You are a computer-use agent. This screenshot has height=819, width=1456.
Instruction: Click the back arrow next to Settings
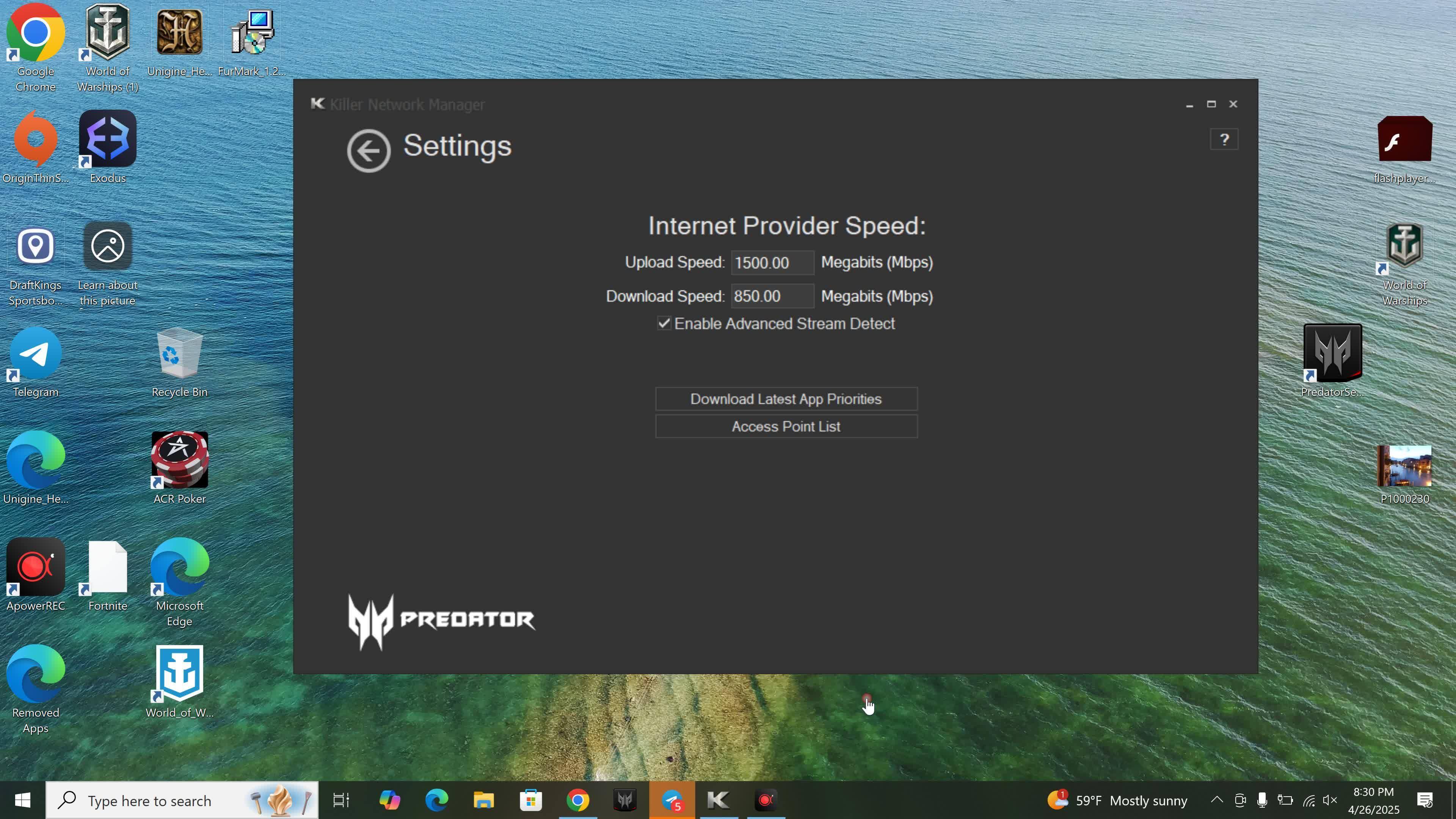(369, 151)
